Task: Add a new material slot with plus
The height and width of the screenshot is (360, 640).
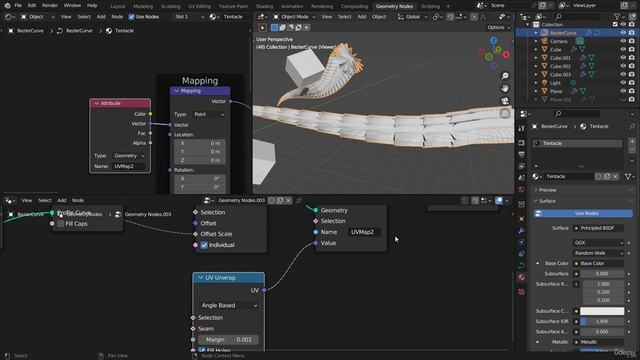Action: (x=632, y=142)
